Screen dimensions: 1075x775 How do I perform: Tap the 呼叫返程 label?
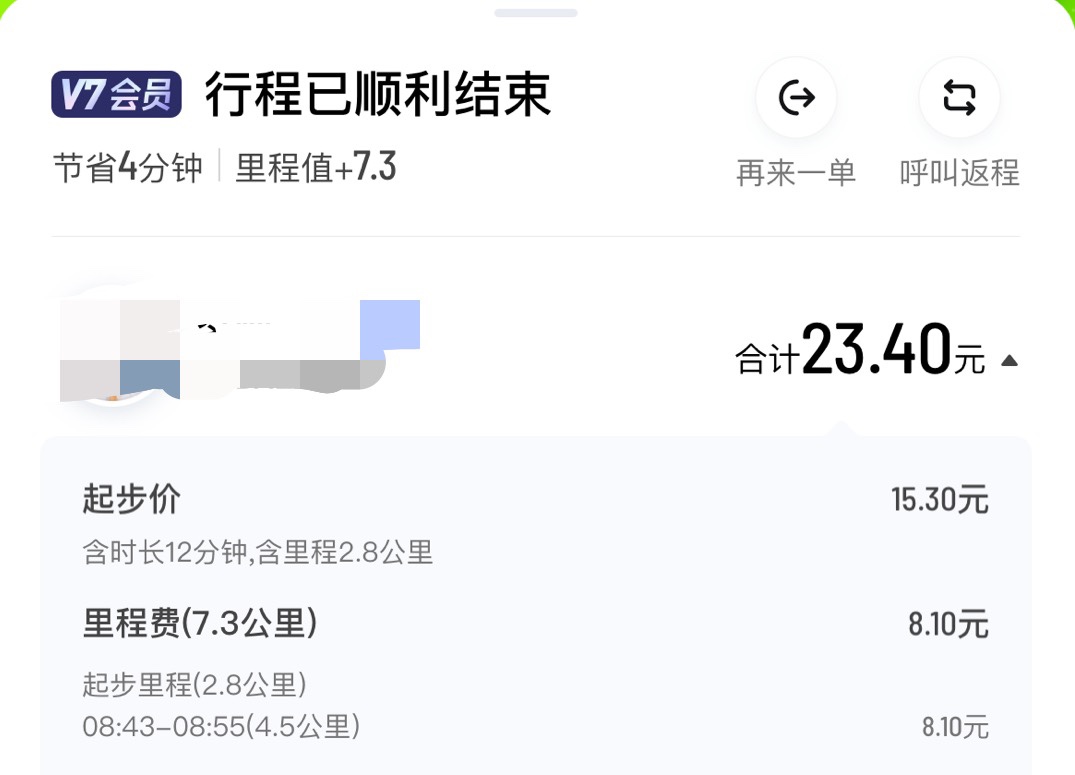coord(959,173)
